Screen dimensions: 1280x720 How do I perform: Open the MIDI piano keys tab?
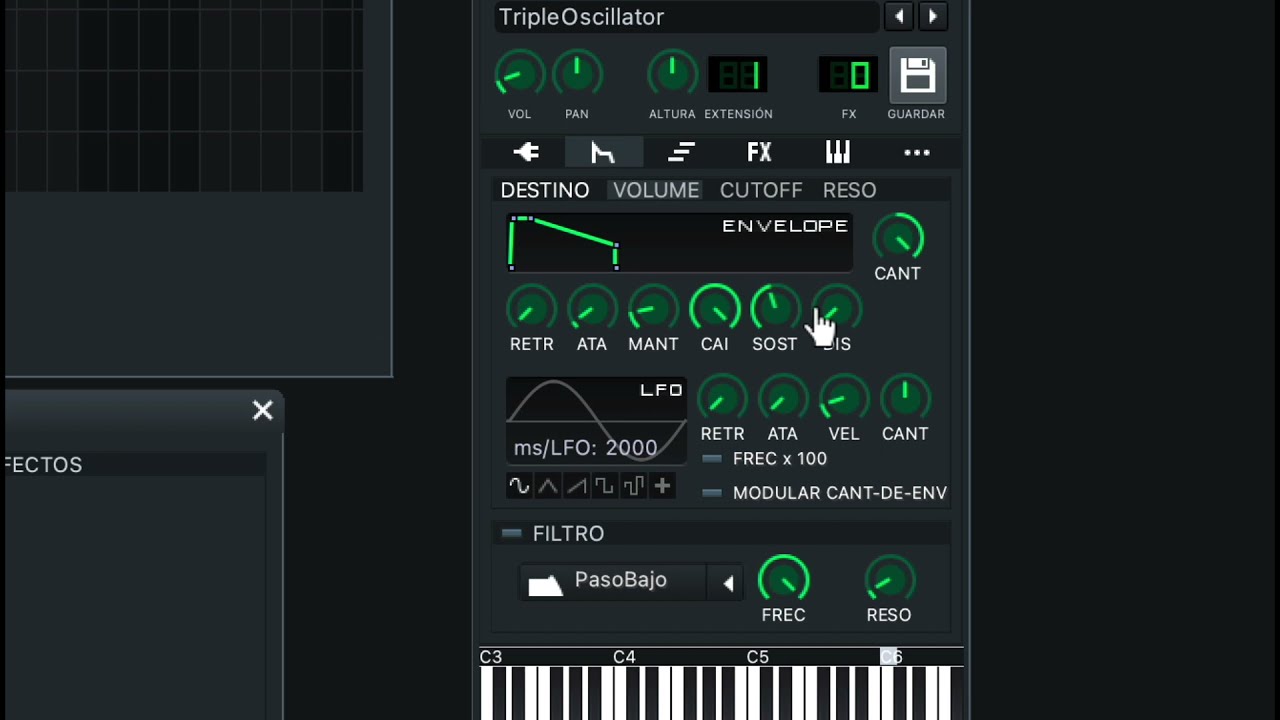[837, 152]
